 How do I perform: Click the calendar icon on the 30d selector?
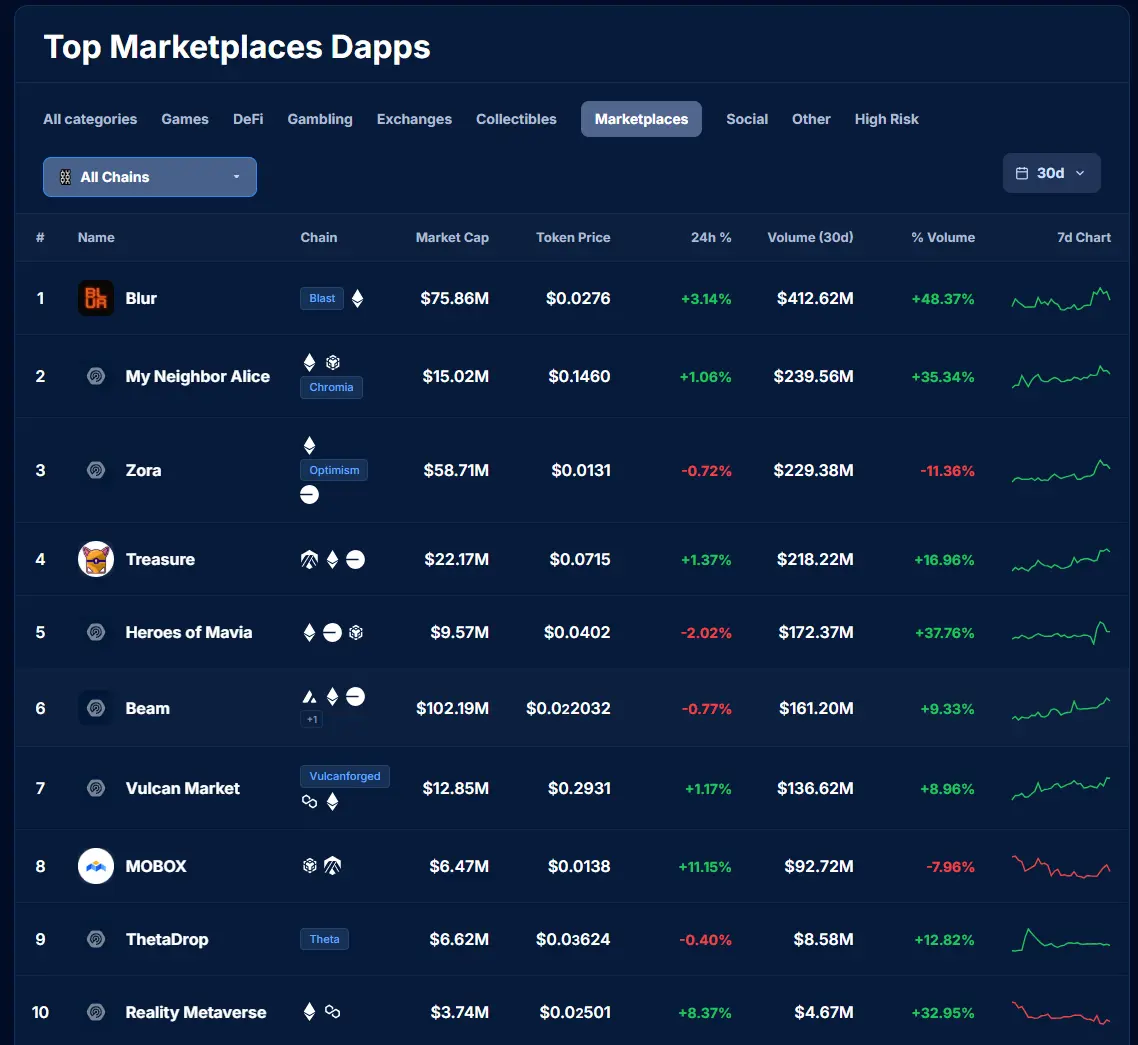(x=1022, y=173)
